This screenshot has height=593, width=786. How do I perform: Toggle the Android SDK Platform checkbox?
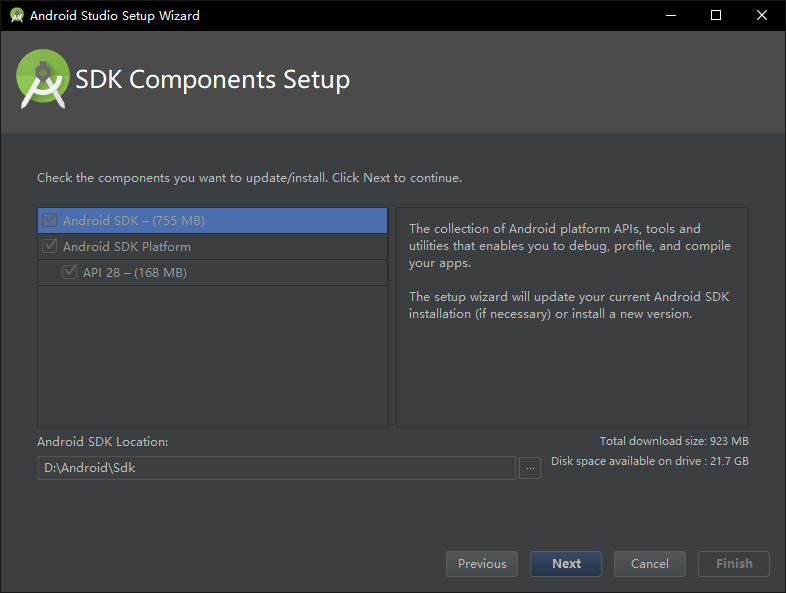tap(50, 246)
